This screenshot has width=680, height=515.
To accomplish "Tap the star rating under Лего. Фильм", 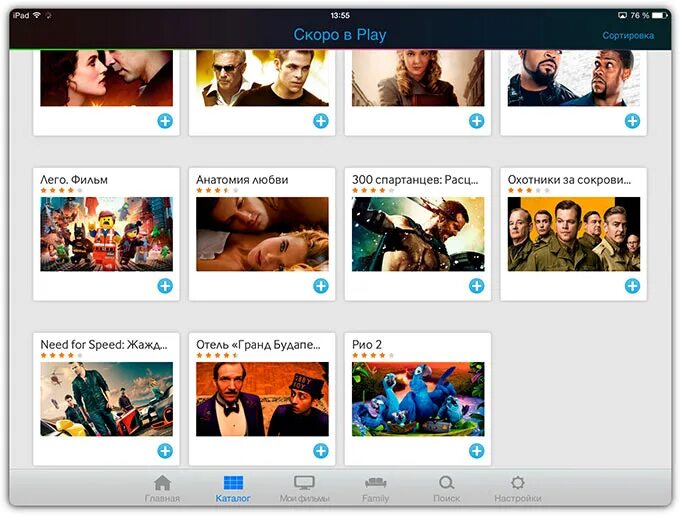I will (x=61, y=190).
